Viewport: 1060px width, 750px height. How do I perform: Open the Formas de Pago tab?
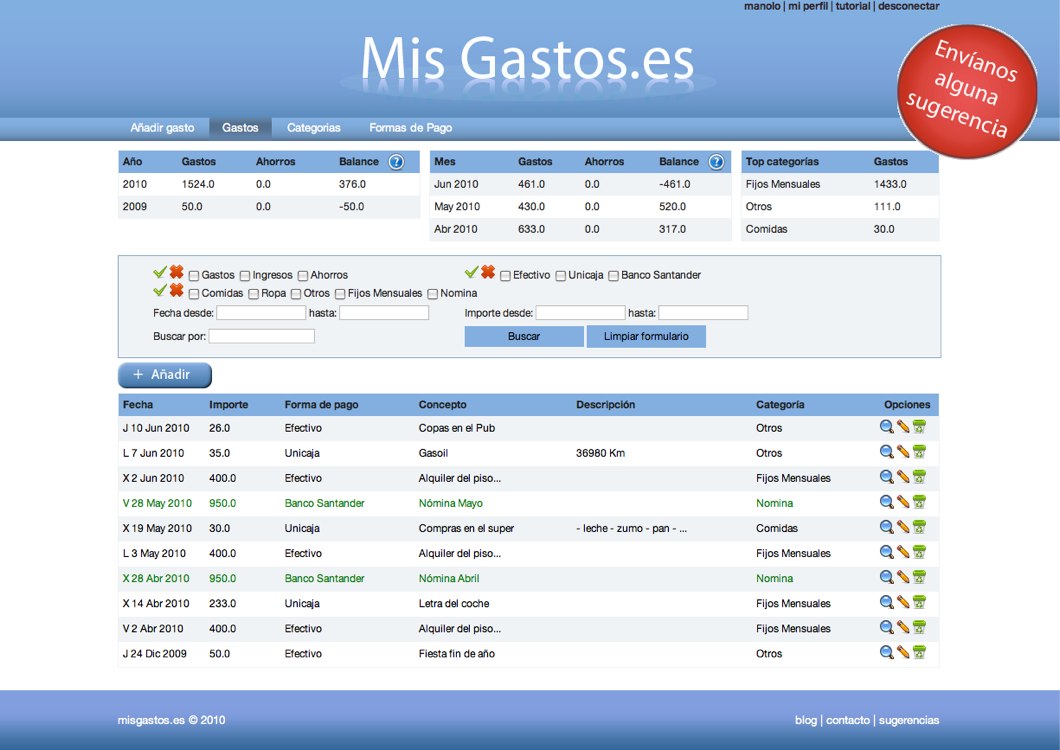pyautogui.click(x=410, y=128)
